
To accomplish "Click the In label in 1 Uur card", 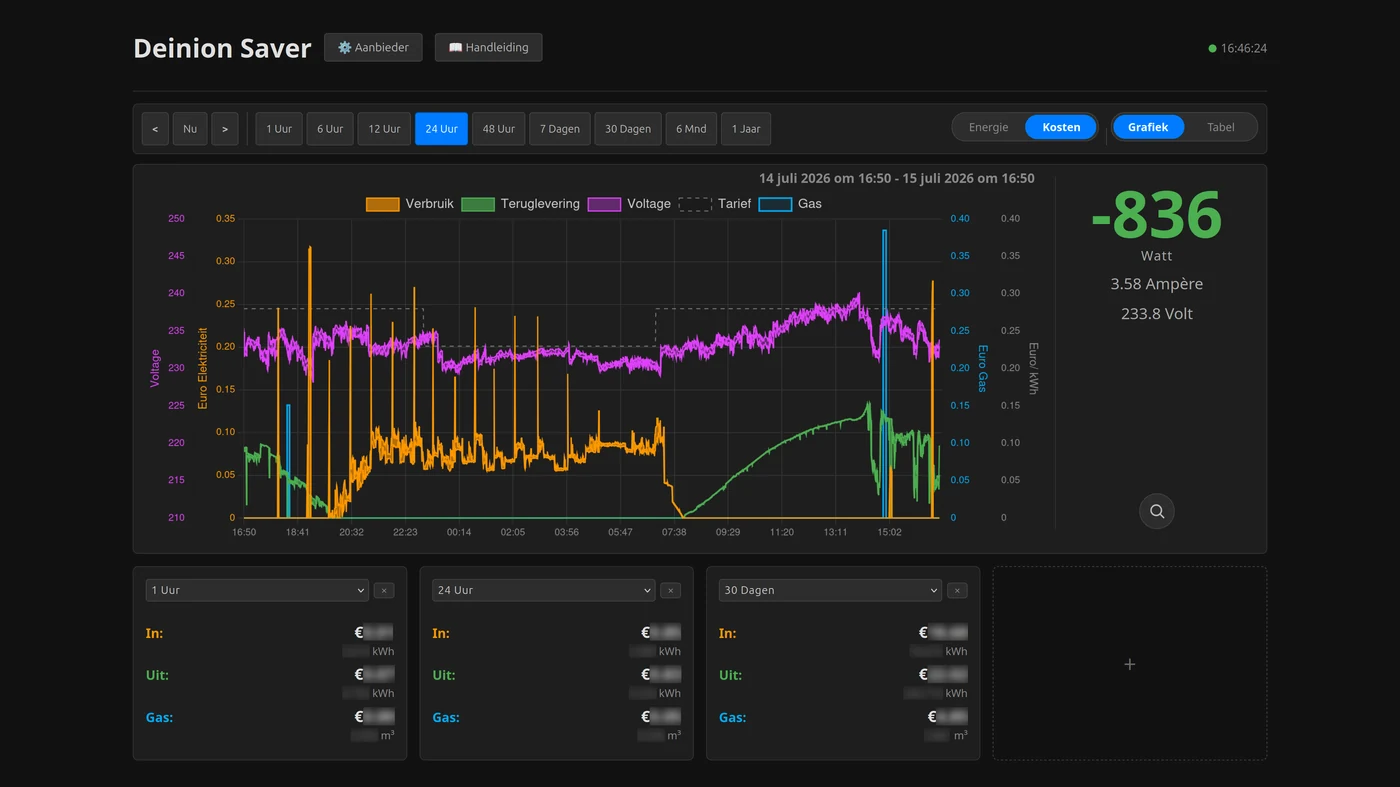I will pyautogui.click(x=154, y=633).
